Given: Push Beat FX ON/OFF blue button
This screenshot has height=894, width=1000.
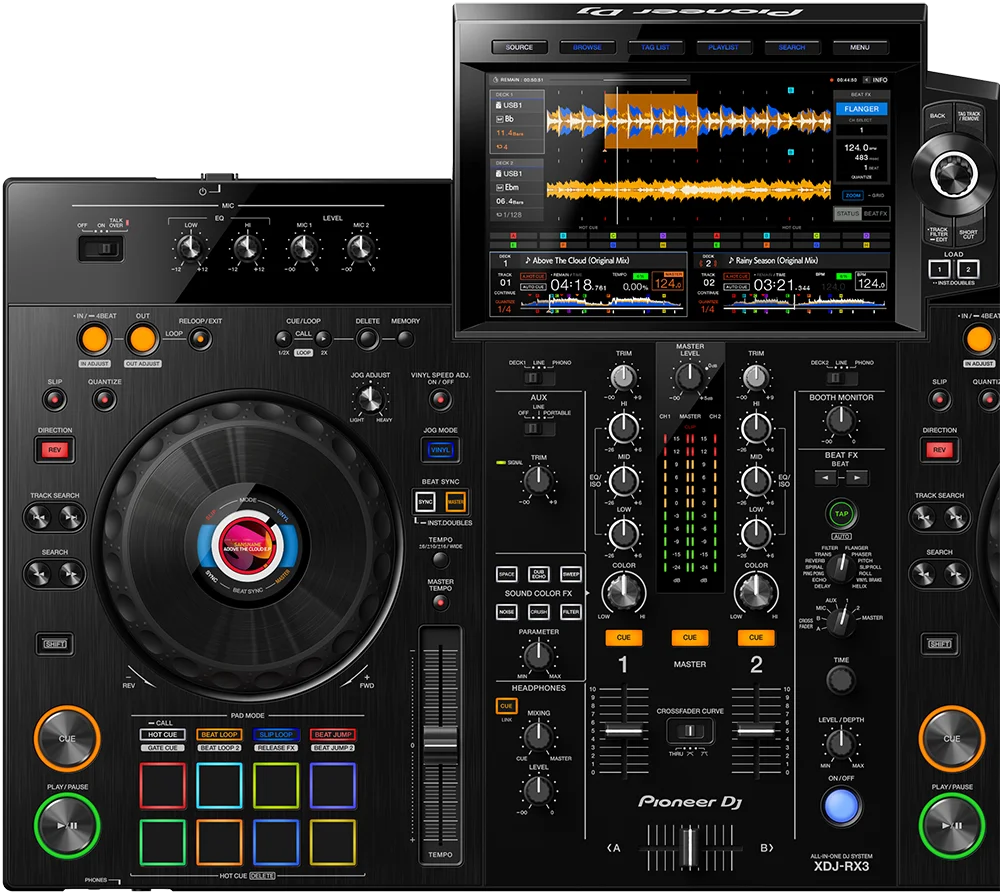Looking at the screenshot, I should (x=842, y=806).
